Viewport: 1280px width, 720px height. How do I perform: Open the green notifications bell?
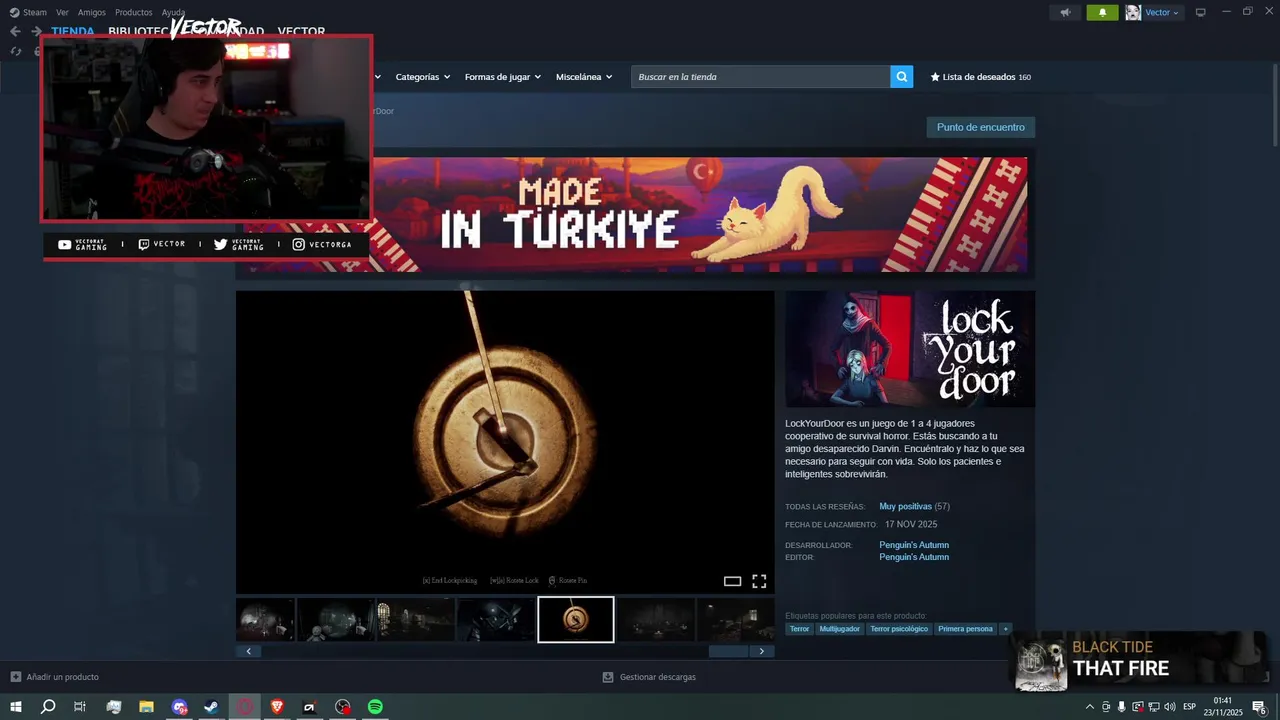[x=1102, y=13]
